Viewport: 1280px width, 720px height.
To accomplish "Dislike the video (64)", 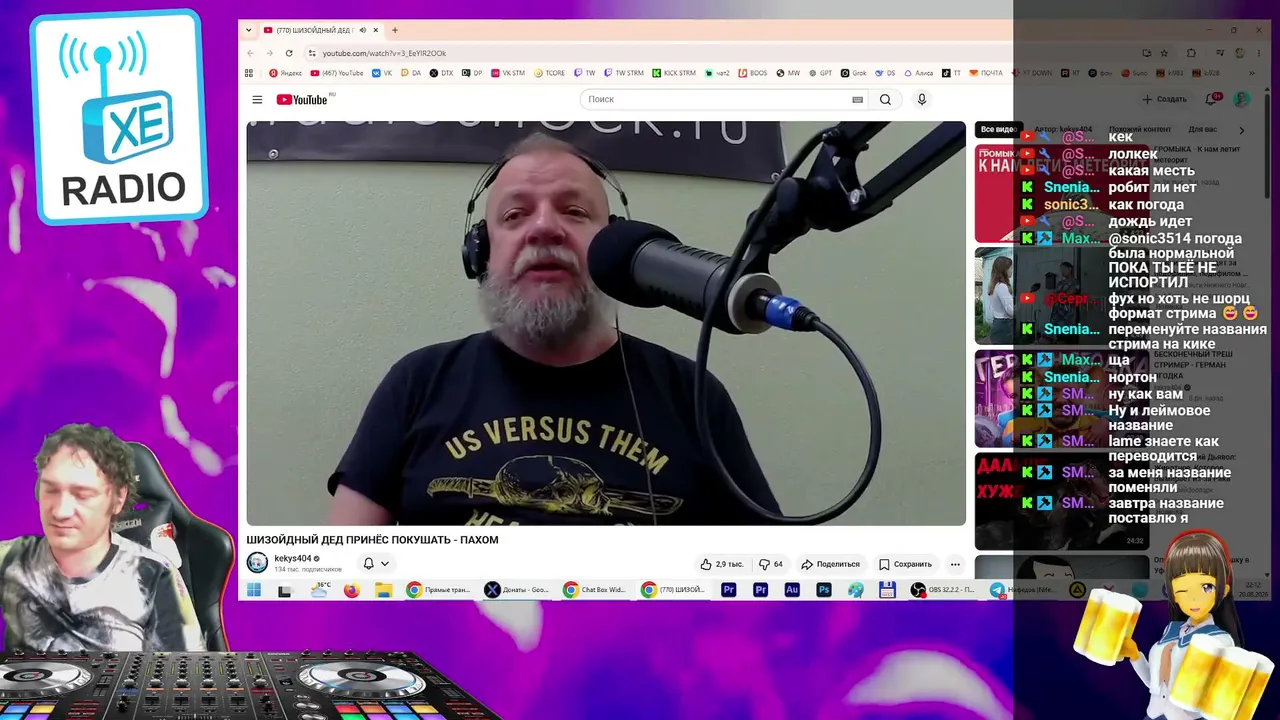I will click(771, 564).
